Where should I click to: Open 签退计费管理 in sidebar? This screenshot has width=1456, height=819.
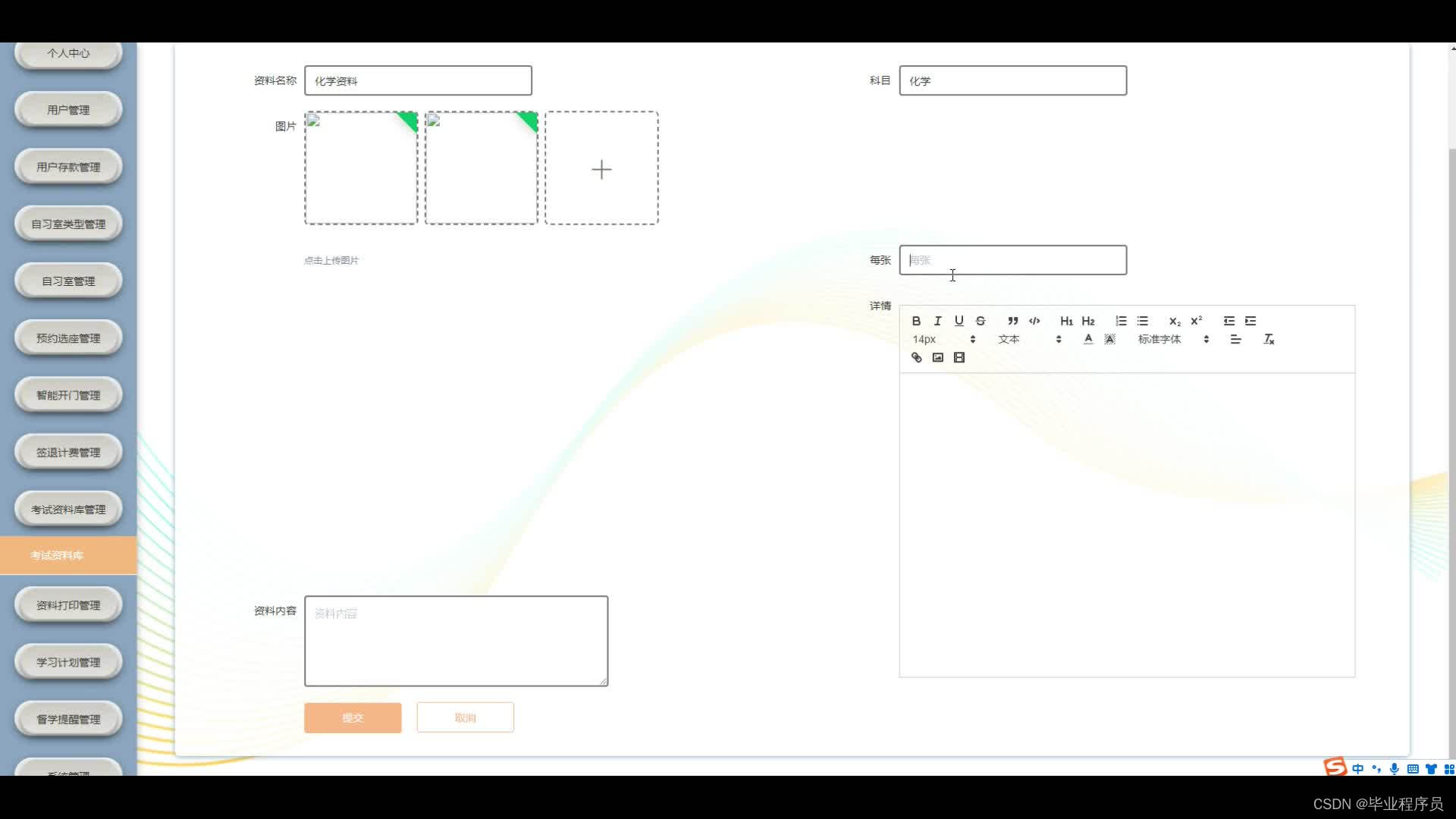(x=68, y=452)
